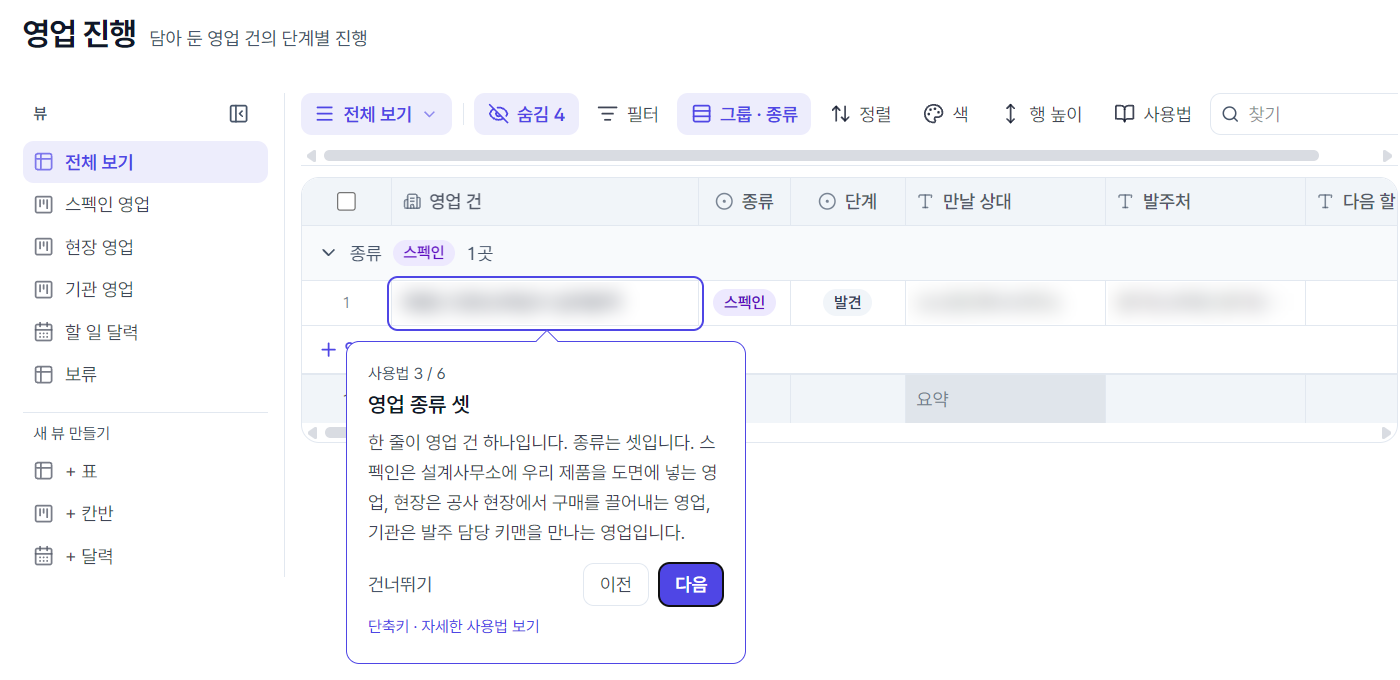Create a new 칸반 view
The height and width of the screenshot is (680, 1400).
pyautogui.click(x=145, y=514)
